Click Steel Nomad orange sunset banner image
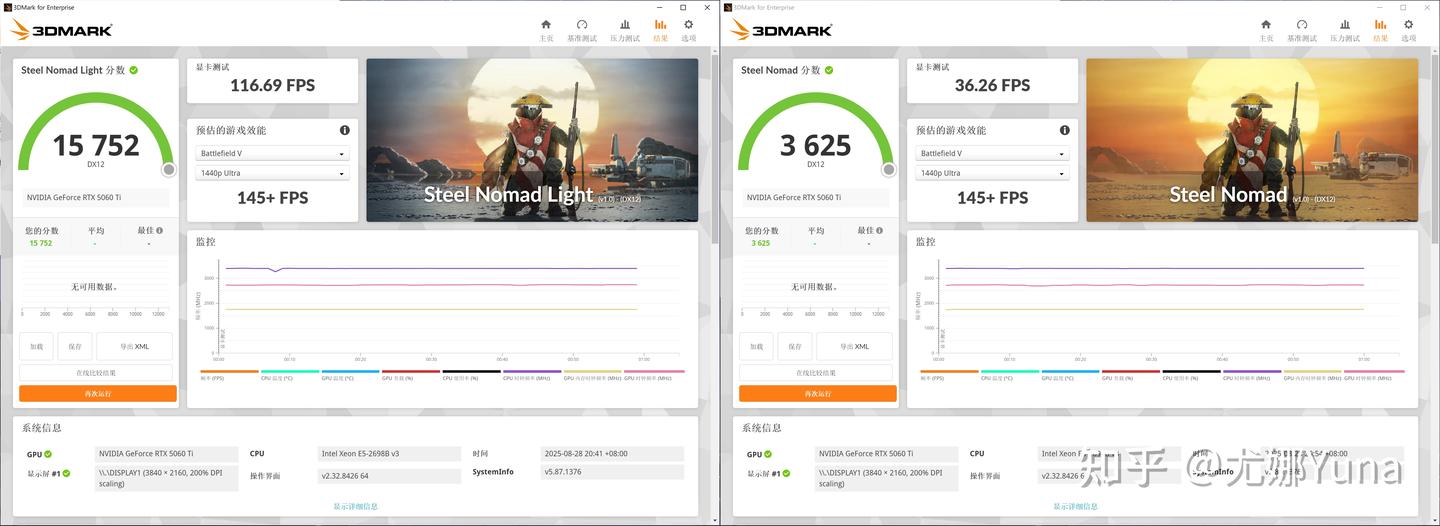Screen dimensions: 1440x526 click(x=1252, y=140)
